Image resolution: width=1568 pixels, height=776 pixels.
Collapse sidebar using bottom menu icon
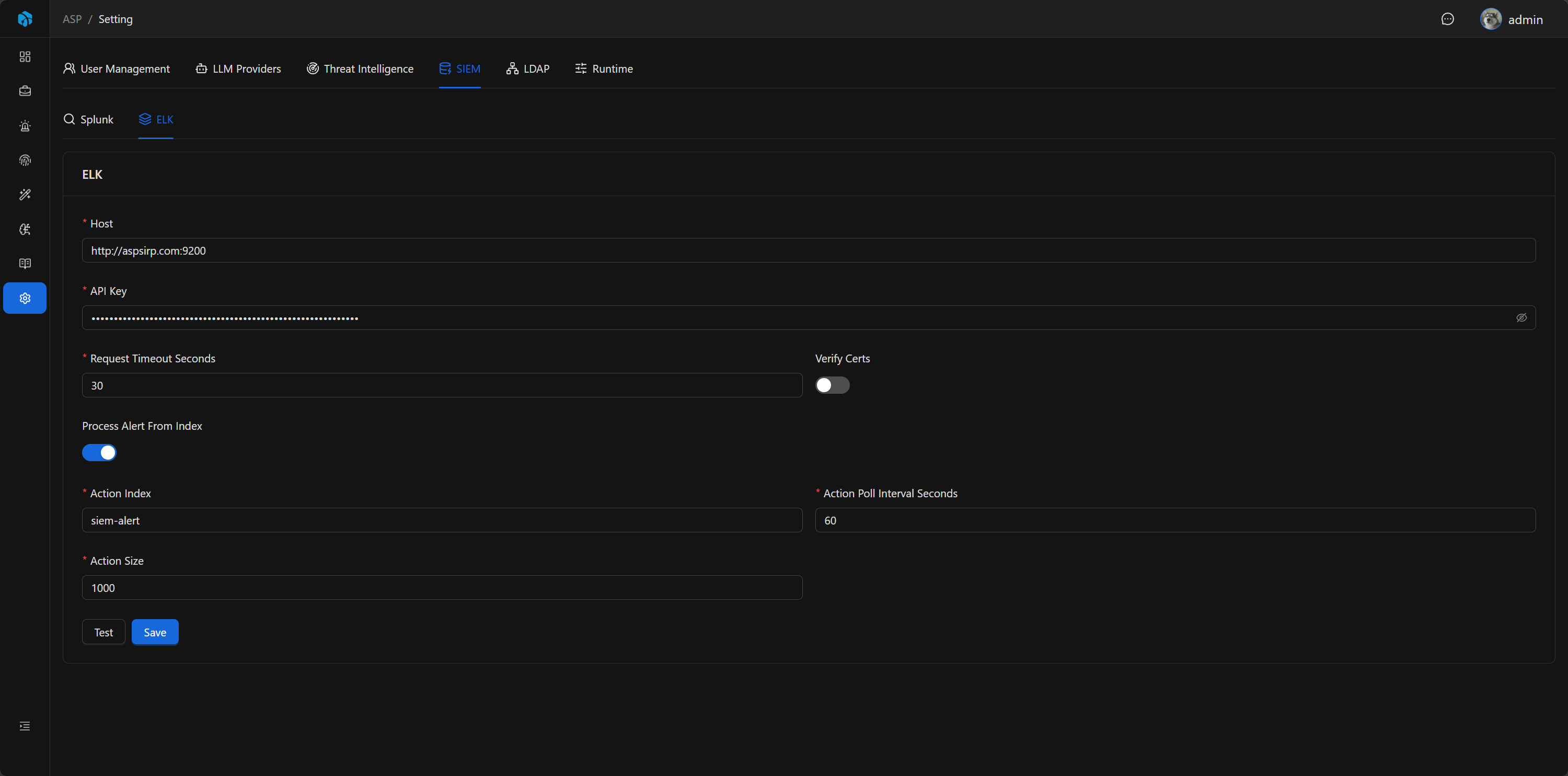tap(25, 726)
